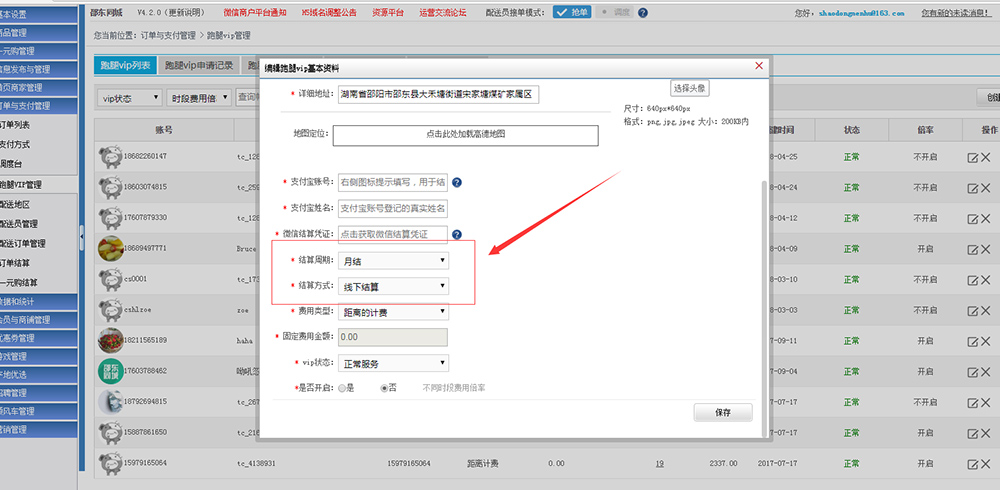Expand the vip状态 dropdown showing 正常服务
The height and width of the screenshot is (490, 1000).
393,362
